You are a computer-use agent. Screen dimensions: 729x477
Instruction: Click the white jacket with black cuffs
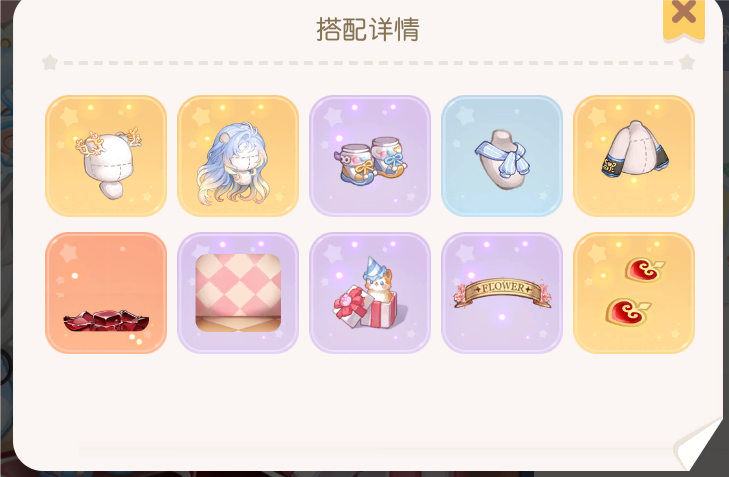point(634,156)
